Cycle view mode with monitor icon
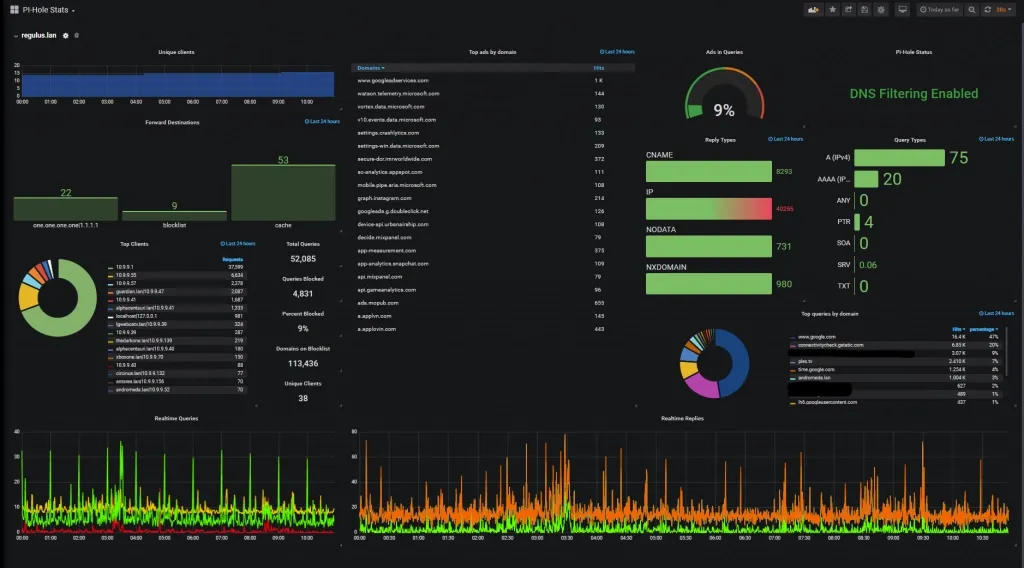1024x568 pixels. (x=902, y=10)
